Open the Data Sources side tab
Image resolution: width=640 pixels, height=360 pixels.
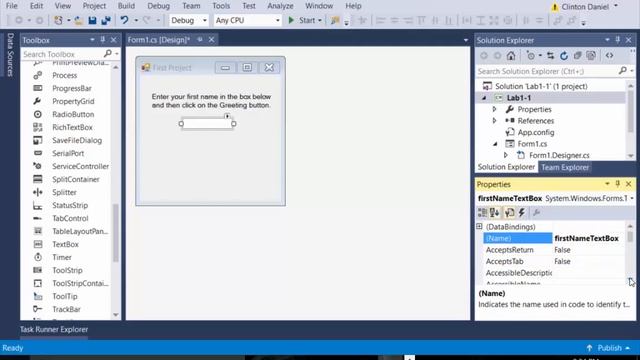pyautogui.click(x=10, y=55)
